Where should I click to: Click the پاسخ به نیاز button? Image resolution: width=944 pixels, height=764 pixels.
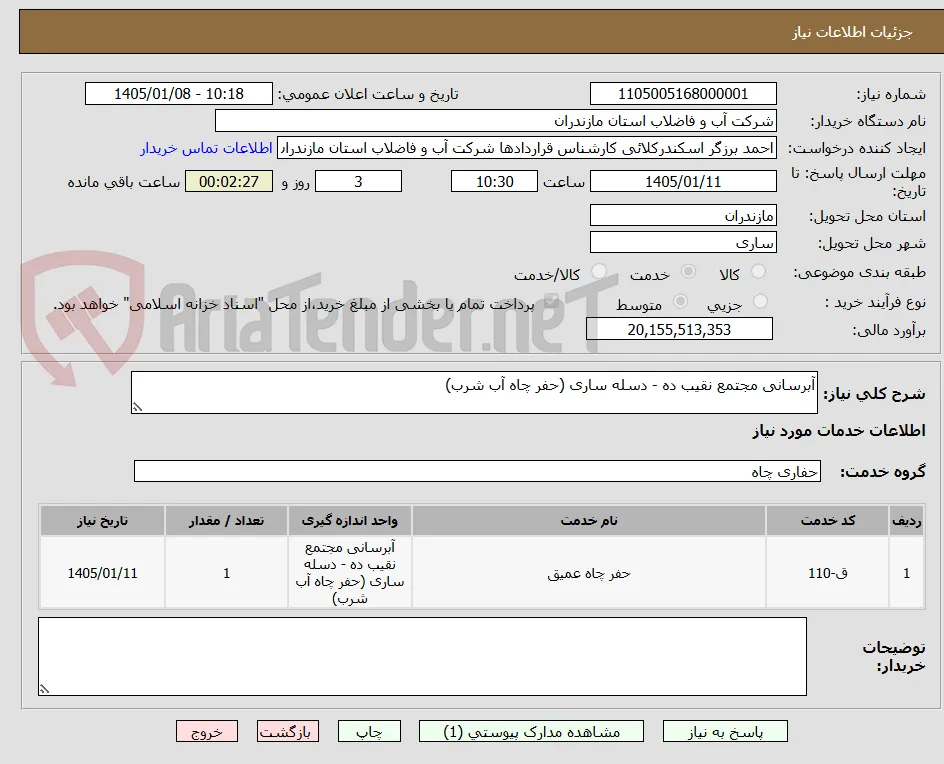725,731
